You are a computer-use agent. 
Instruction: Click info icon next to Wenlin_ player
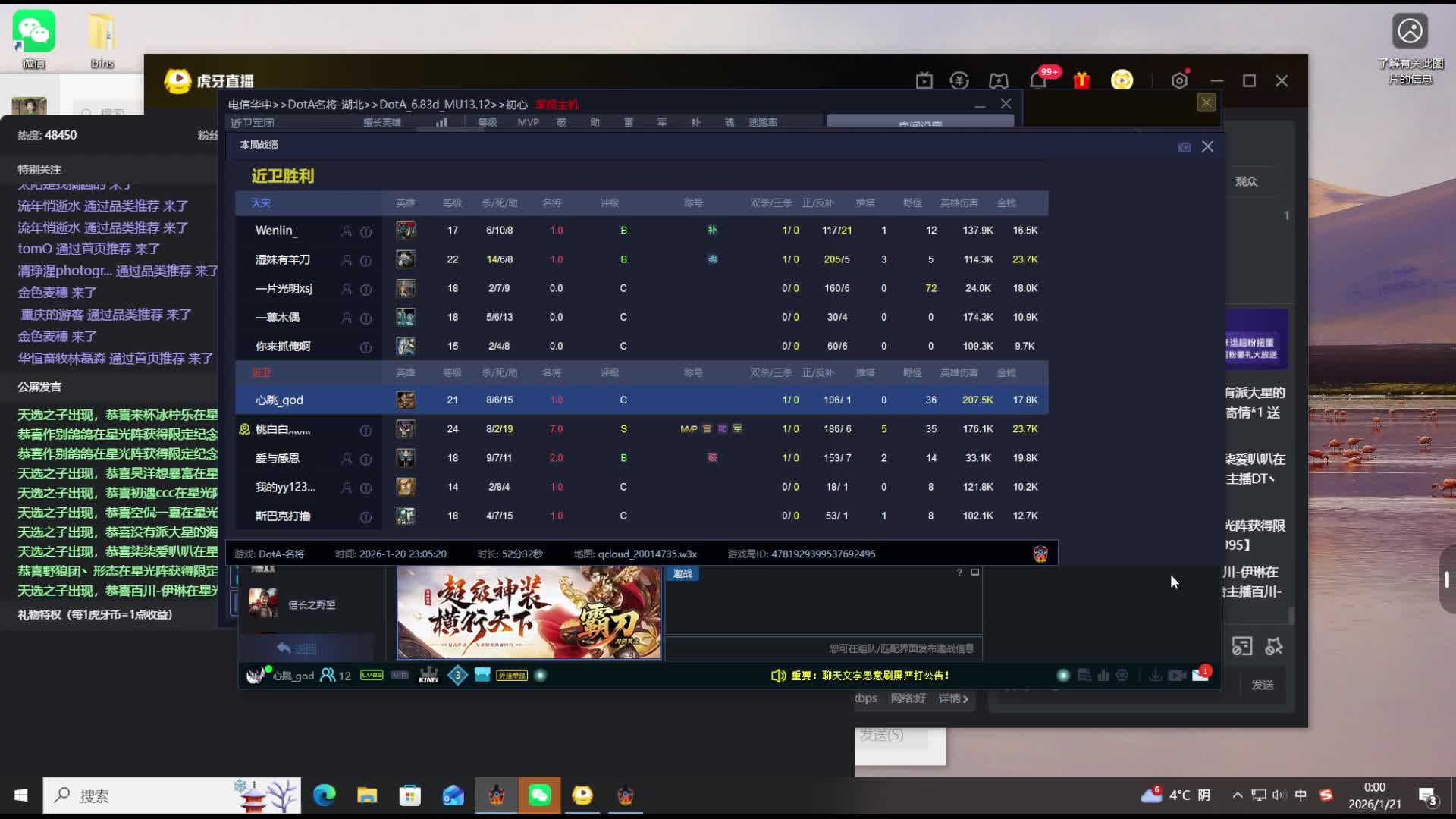click(x=366, y=231)
